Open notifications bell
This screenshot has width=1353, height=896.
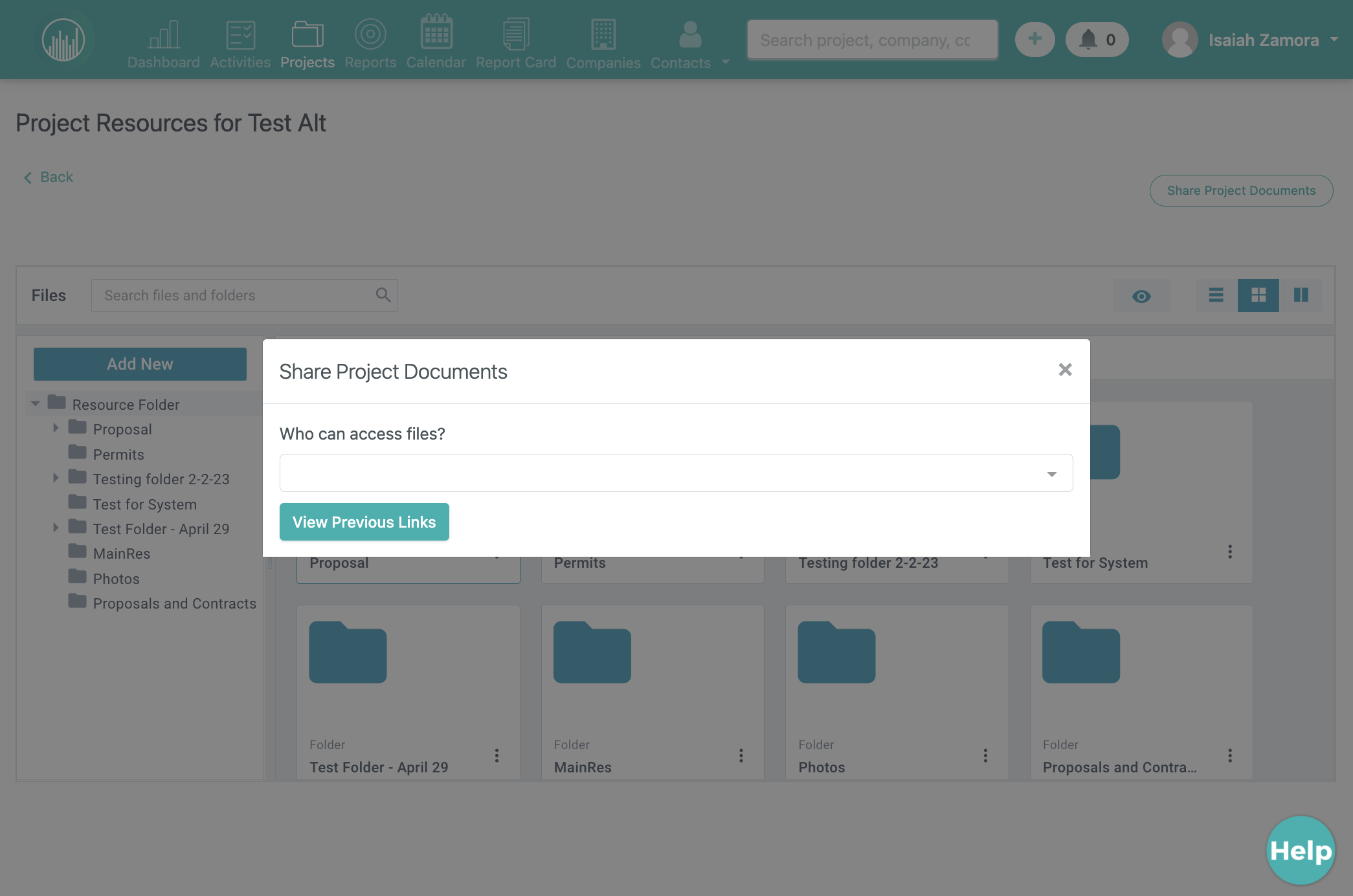pyautogui.click(x=1097, y=39)
